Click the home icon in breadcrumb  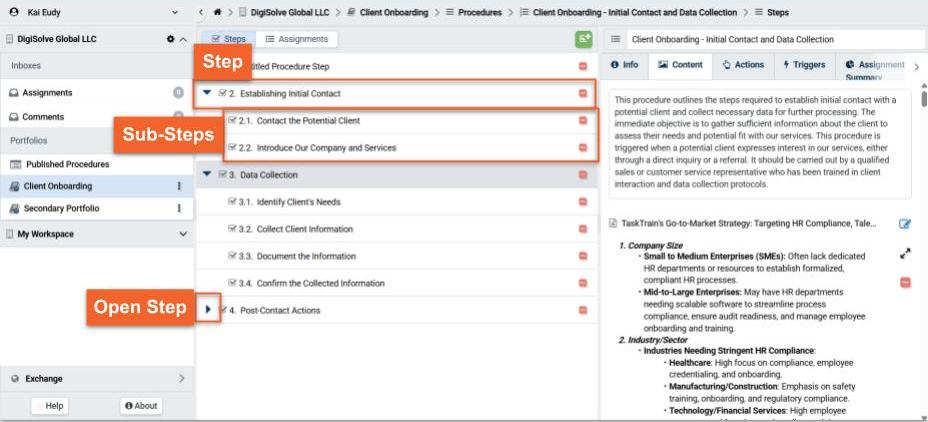coord(217,11)
